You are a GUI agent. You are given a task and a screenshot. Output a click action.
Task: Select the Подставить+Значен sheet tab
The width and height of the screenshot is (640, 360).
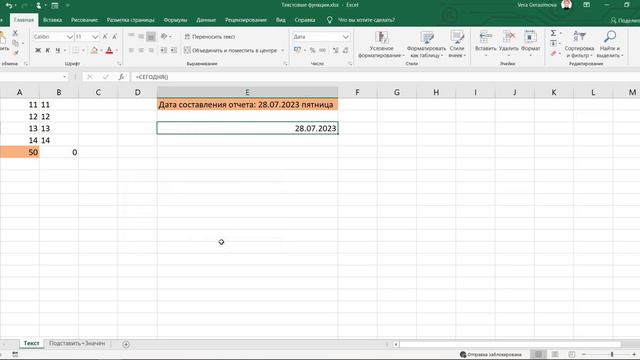coord(77,343)
